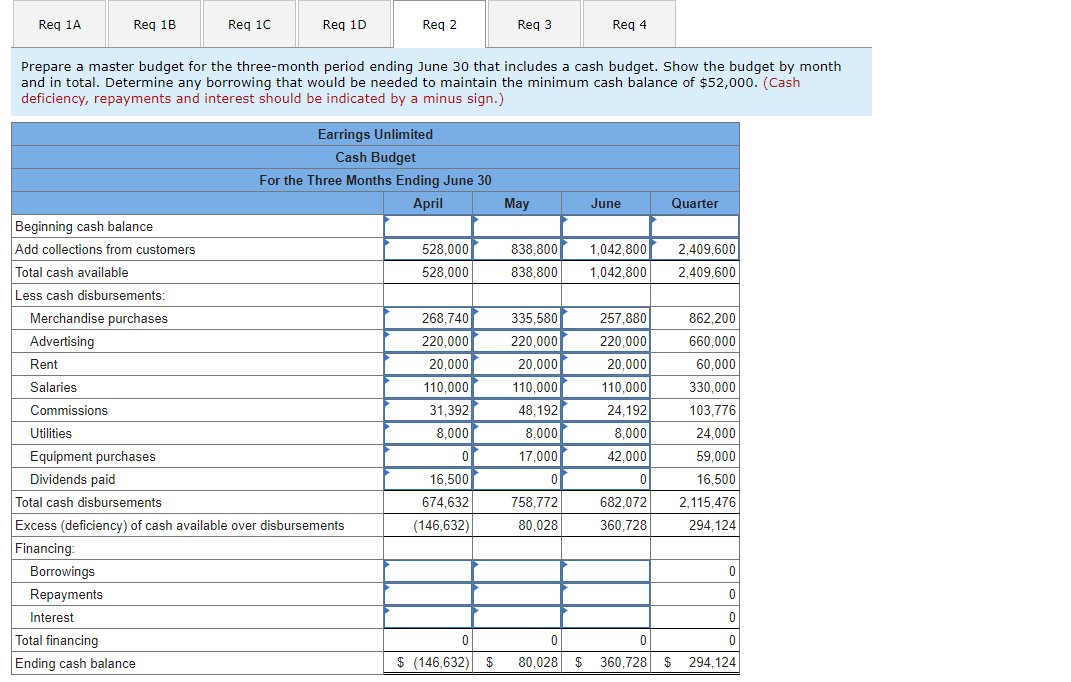Select the June Interest input cell
This screenshot has height=682, width=1071.
pyautogui.click(x=605, y=617)
